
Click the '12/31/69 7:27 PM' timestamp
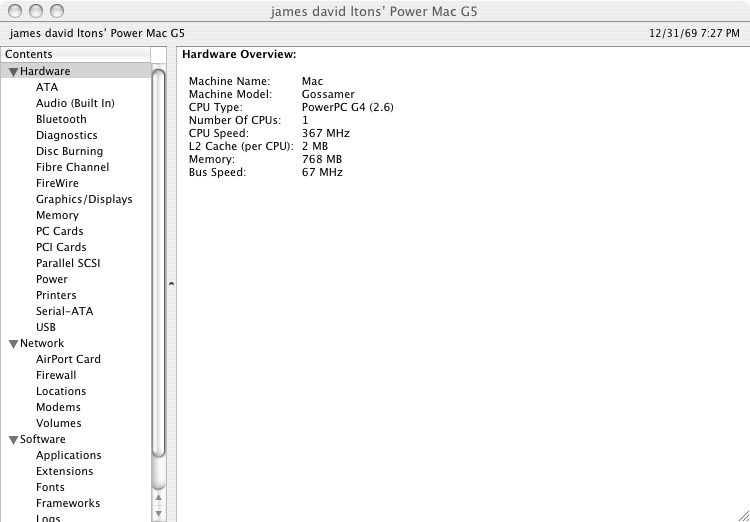pyautogui.click(x=695, y=33)
